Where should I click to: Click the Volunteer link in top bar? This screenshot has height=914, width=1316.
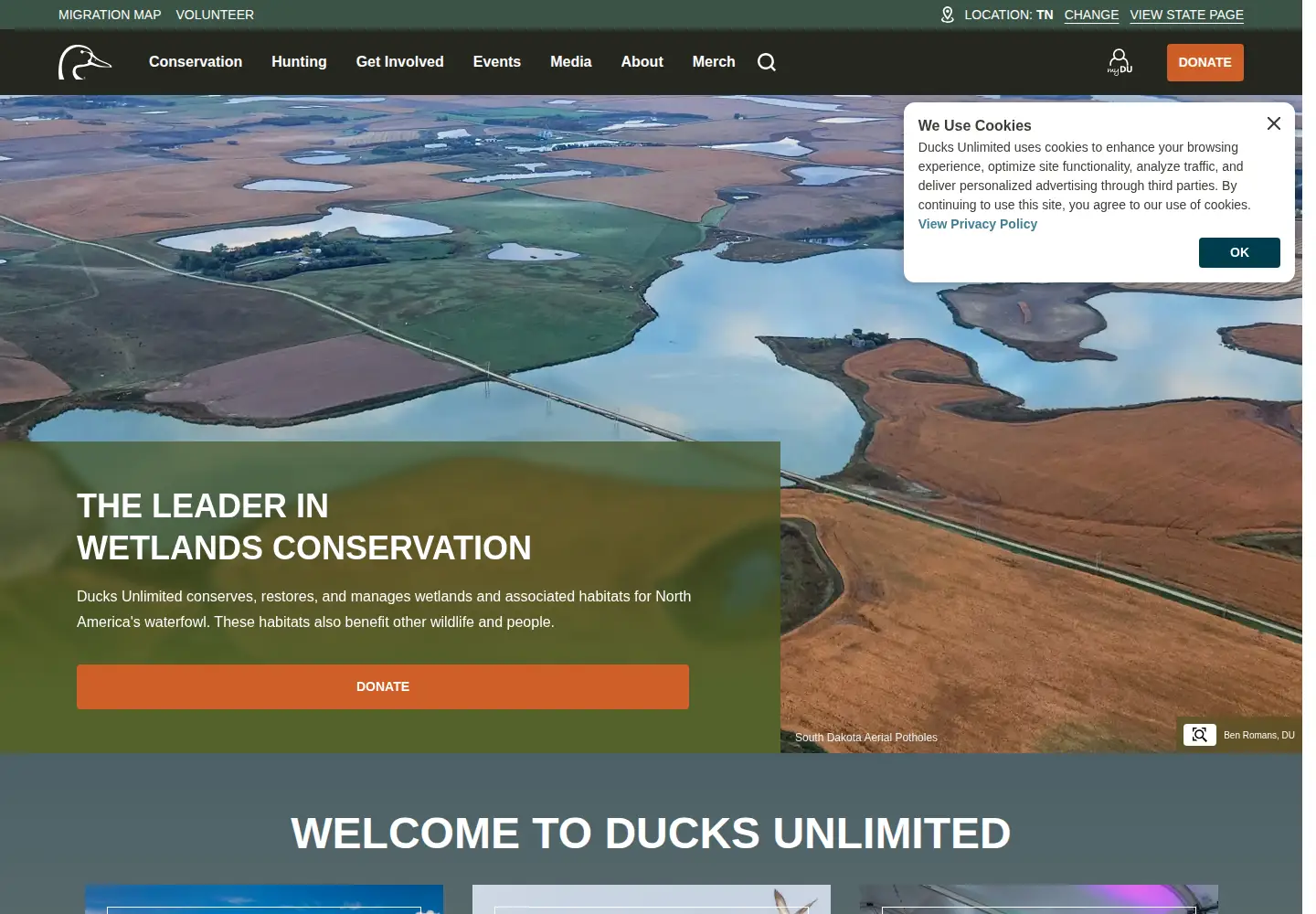[215, 15]
